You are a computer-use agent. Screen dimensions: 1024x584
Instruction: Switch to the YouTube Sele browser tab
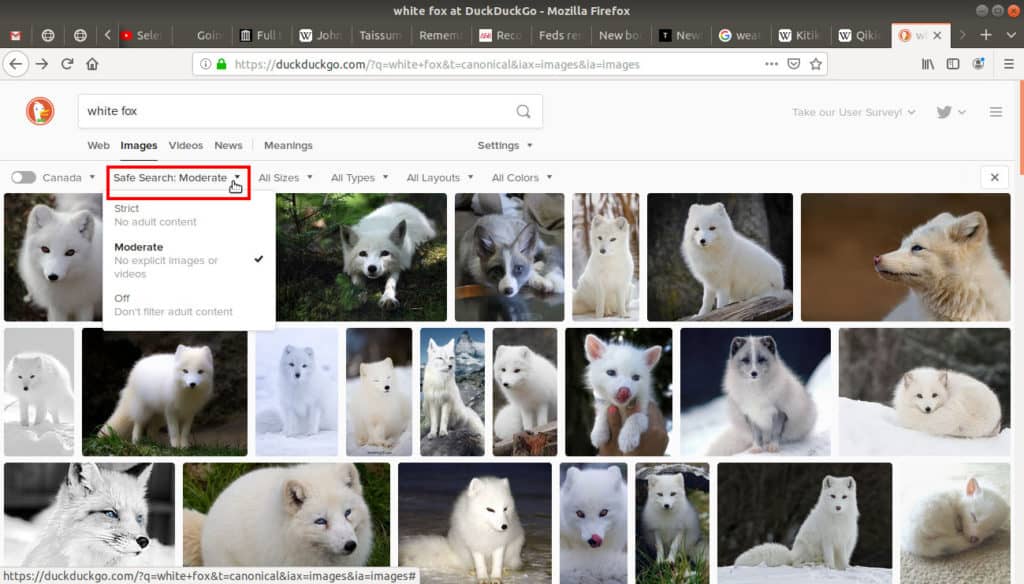pos(142,35)
